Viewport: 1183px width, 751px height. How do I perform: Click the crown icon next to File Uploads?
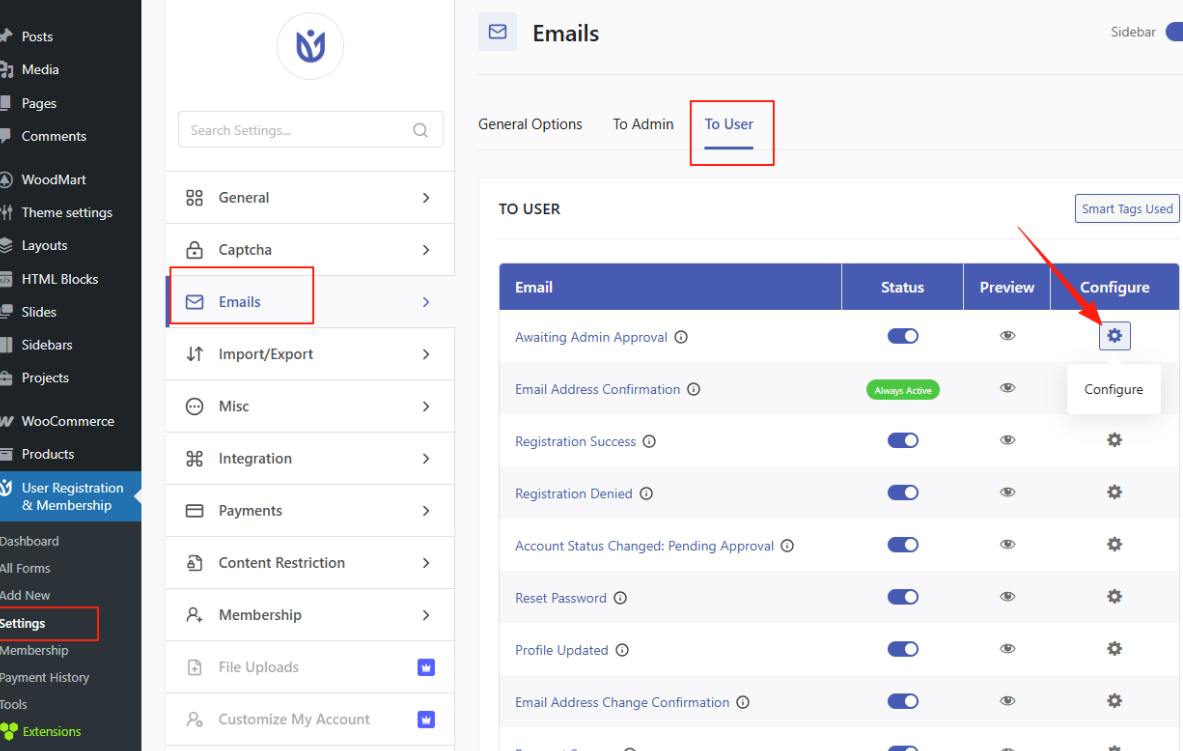(426, 667)
